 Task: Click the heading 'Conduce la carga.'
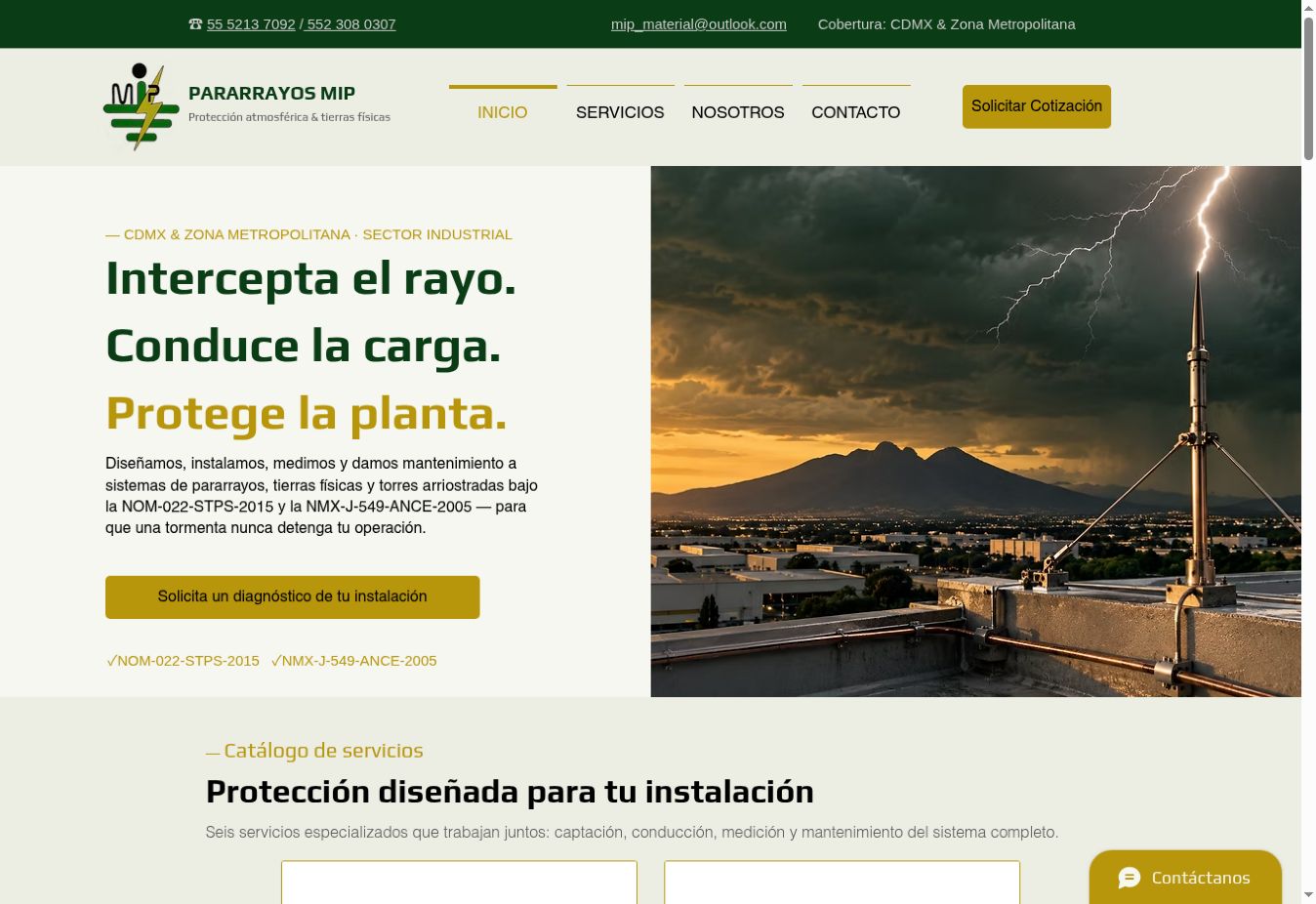click(303, 346)
